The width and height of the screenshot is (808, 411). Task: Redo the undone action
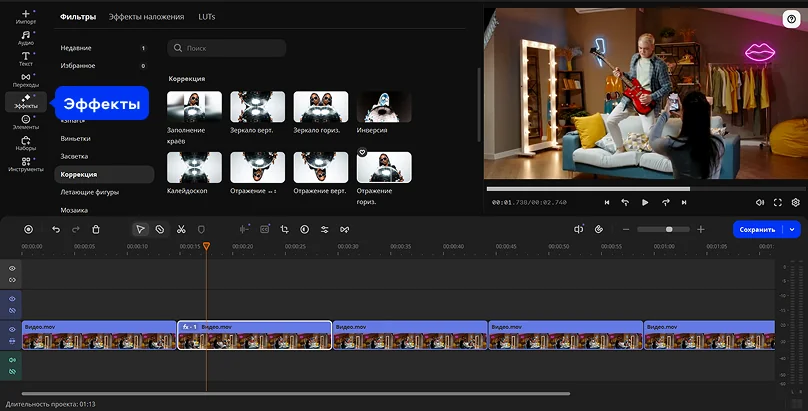pyautogui.click(x=76, y=230)
